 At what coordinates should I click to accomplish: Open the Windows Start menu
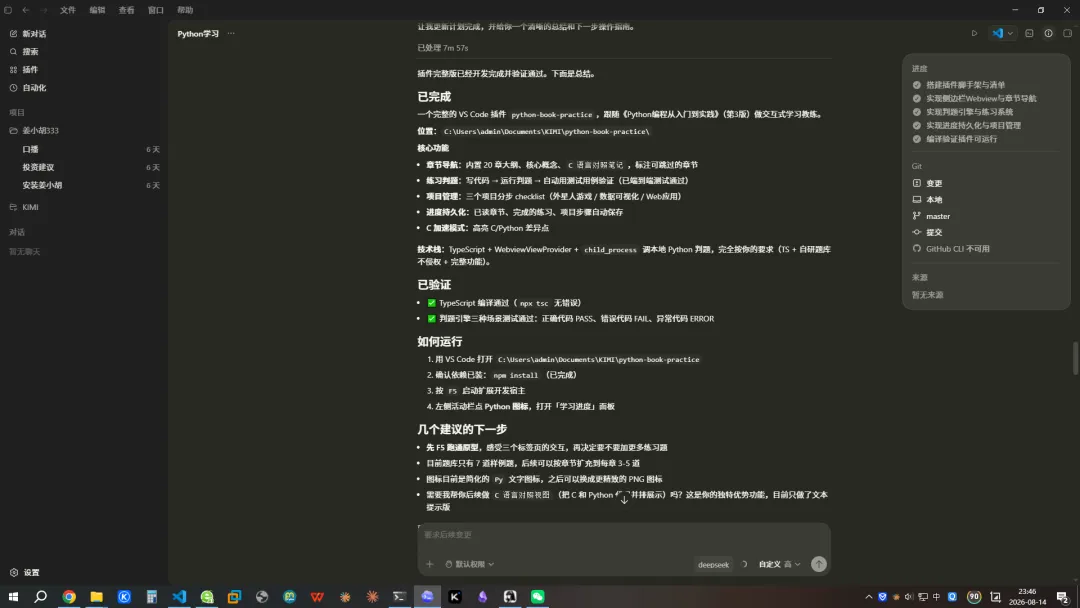[x=13, y=597]
